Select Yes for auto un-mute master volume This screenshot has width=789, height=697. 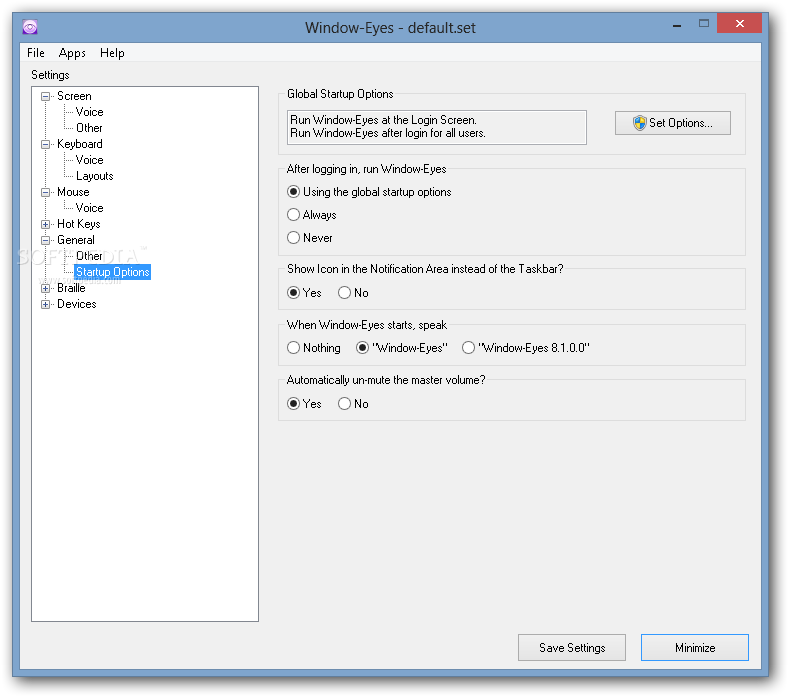[304, 404]
